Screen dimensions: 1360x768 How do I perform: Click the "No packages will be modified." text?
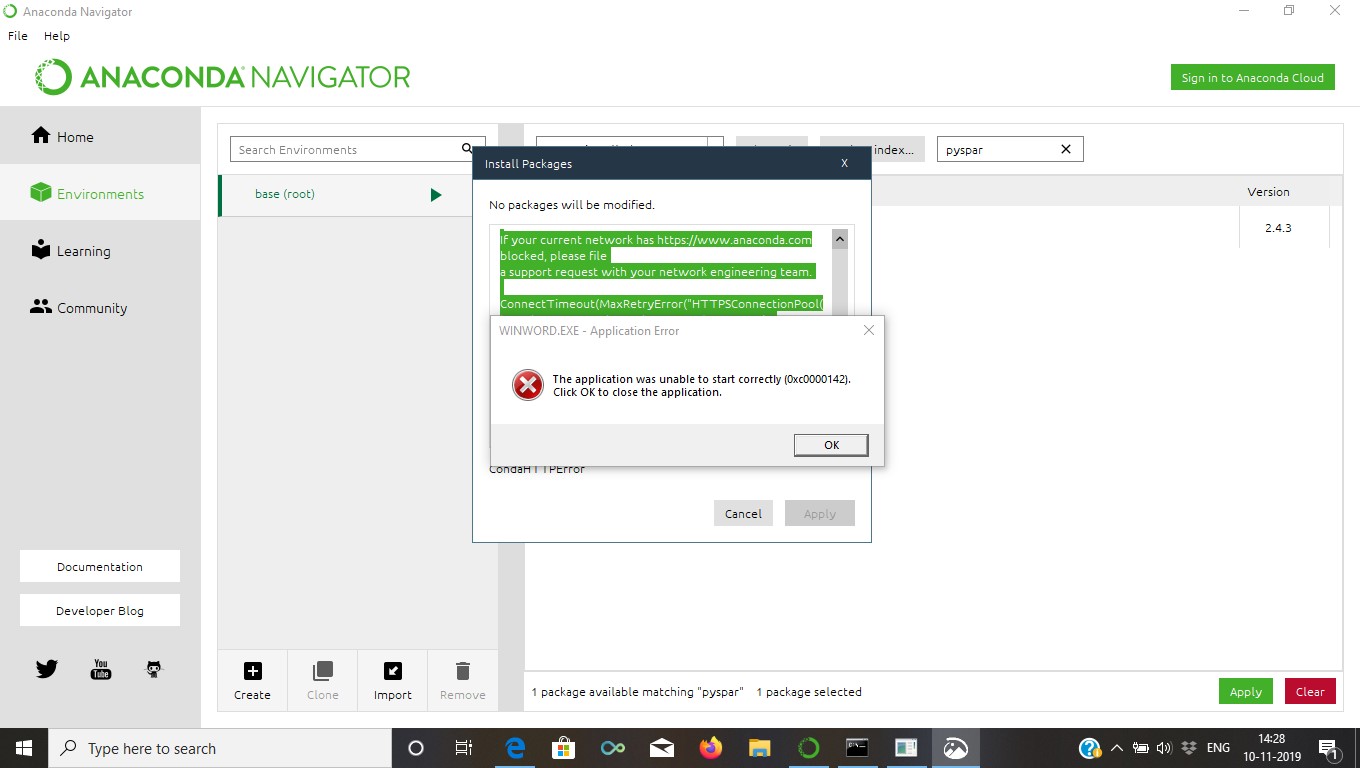tap(572, 205)
